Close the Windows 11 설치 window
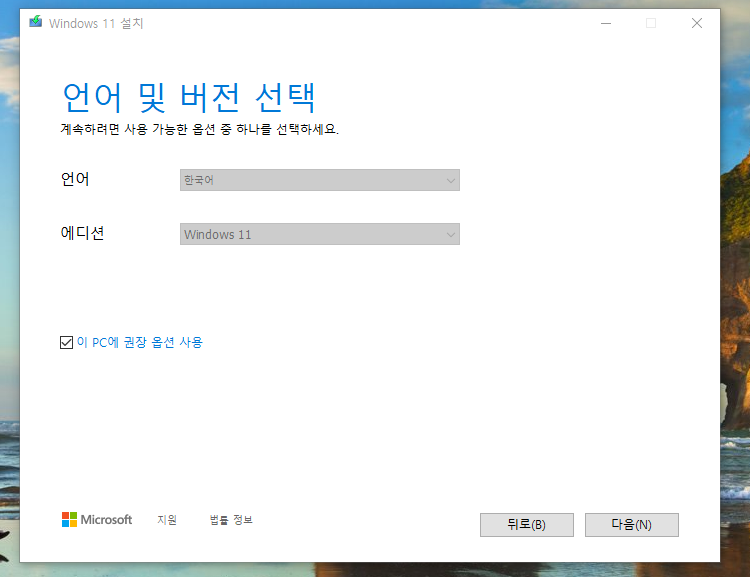750x577 pixels. pyautogui.click(x=696, y=23)
